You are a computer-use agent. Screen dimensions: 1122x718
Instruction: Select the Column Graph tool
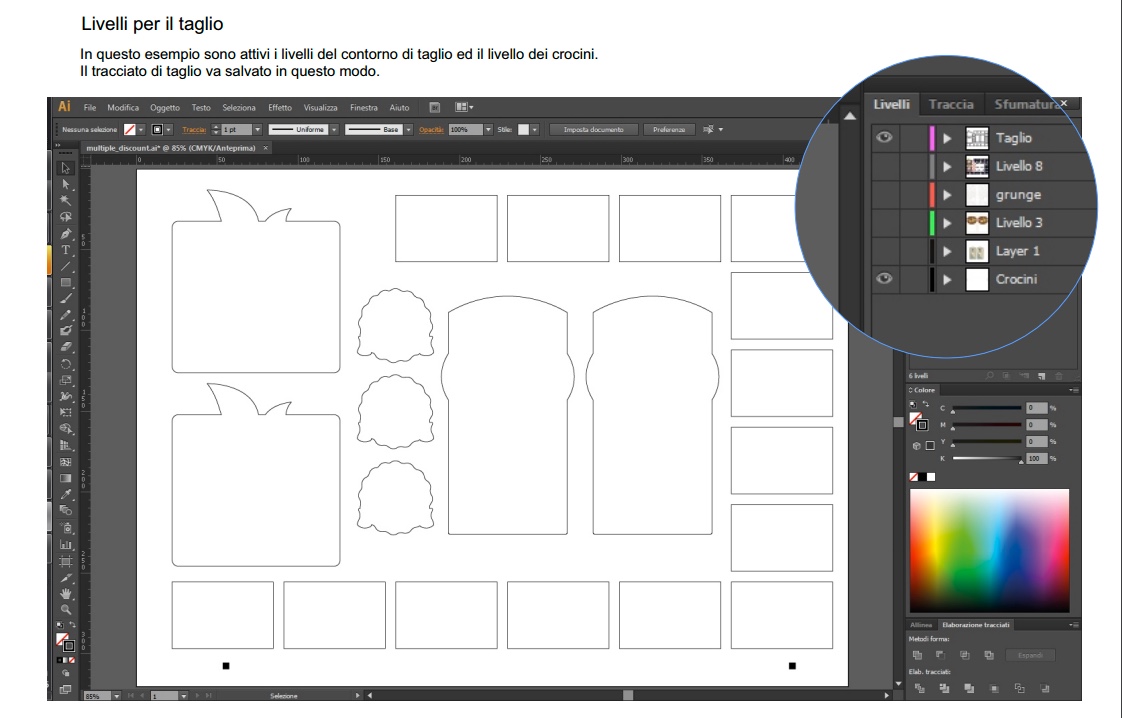click(66, 545)
